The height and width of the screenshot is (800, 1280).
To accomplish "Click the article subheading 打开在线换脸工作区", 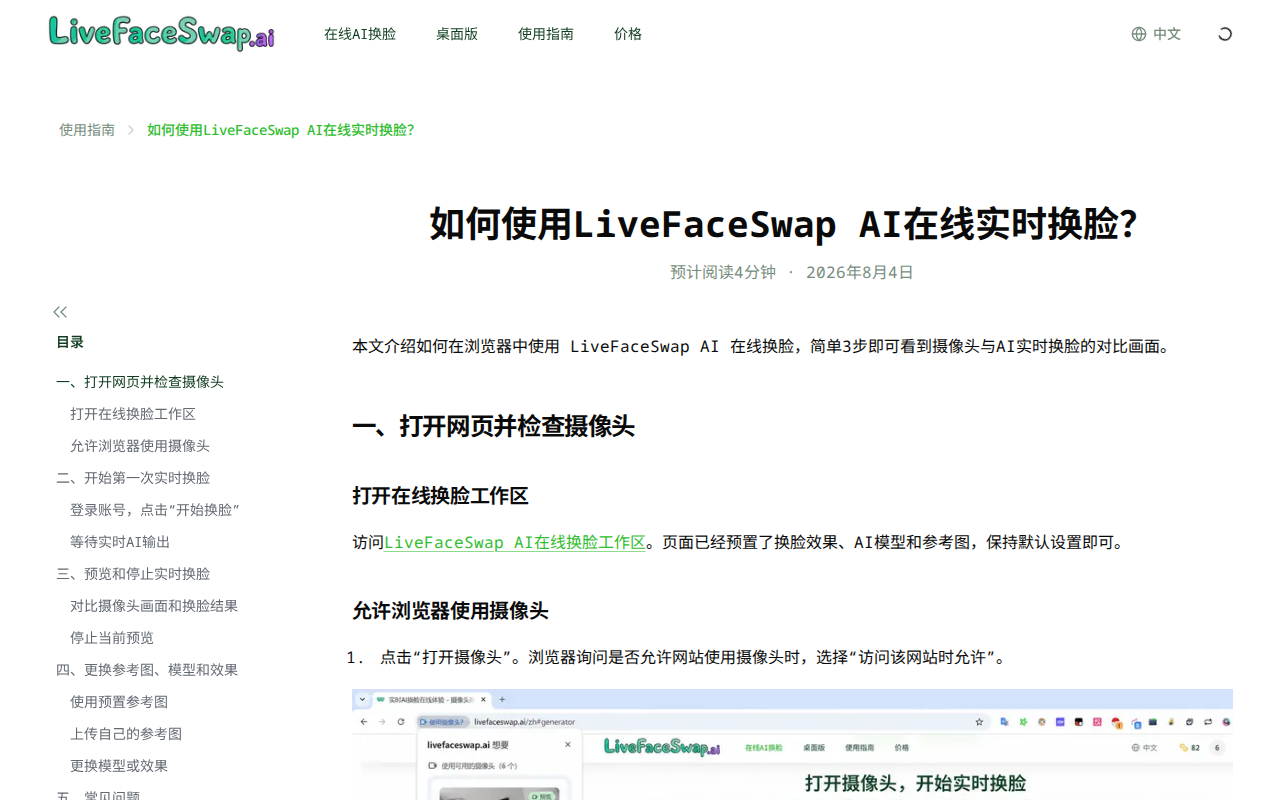I will (440, 496).
